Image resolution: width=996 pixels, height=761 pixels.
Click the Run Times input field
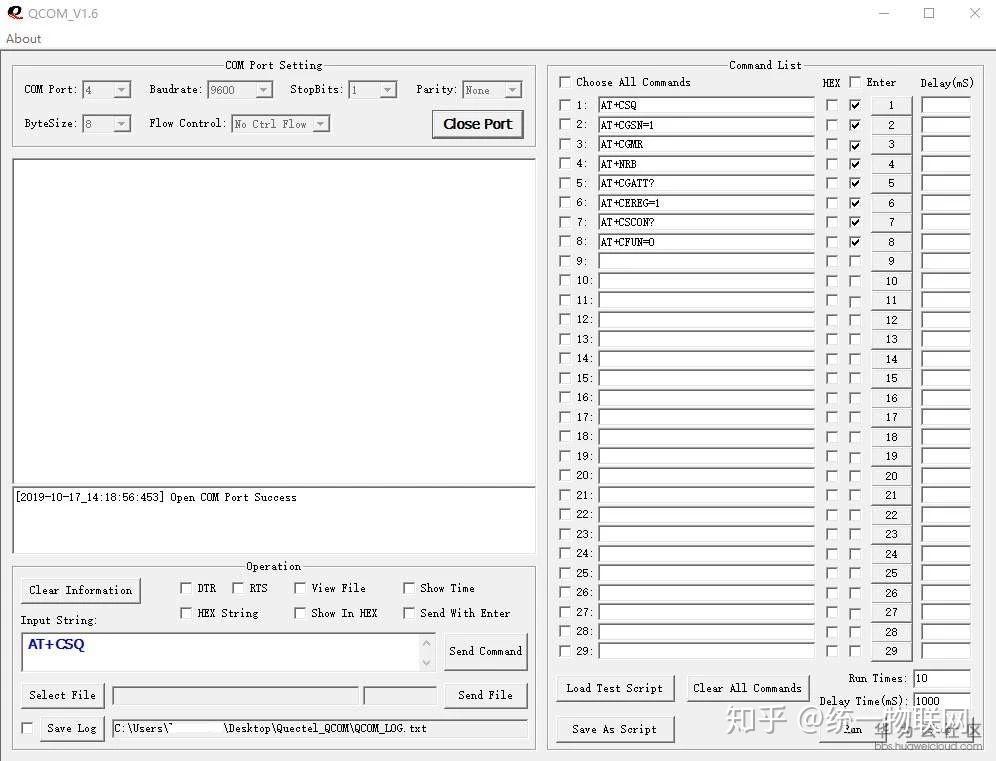click(x=942, y=678)
